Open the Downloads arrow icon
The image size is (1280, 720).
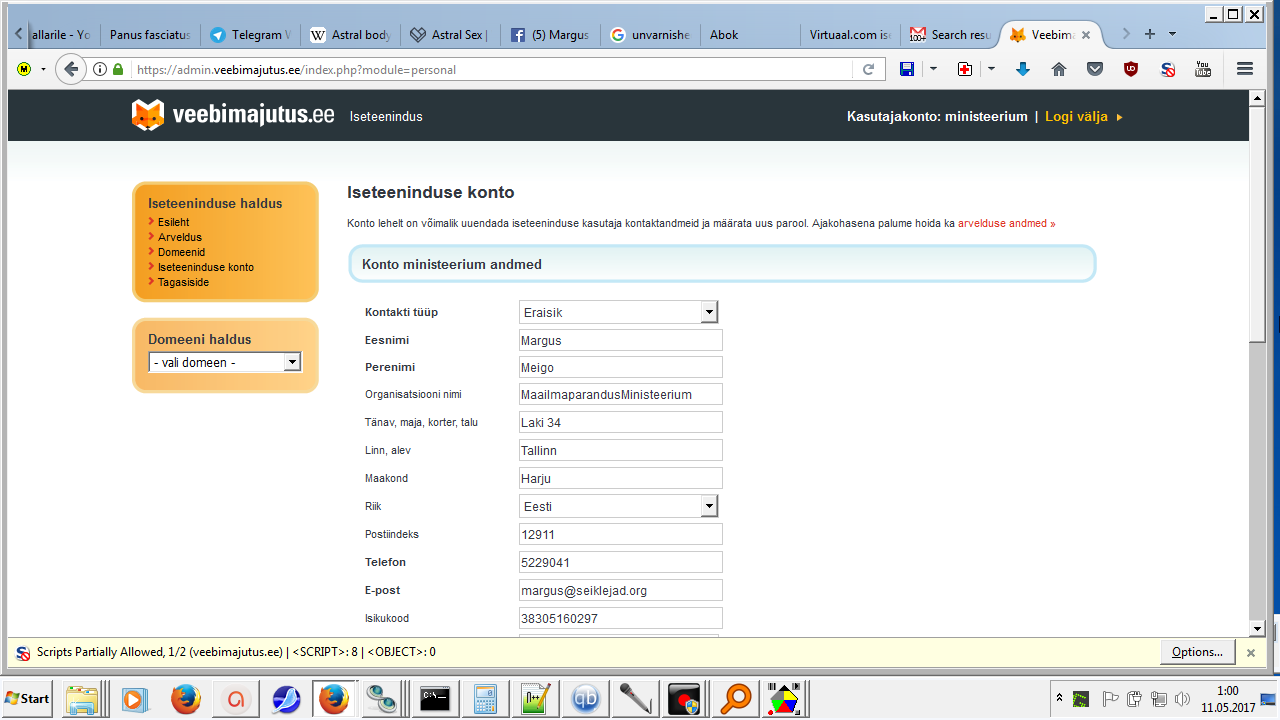tap(1022, 69)
